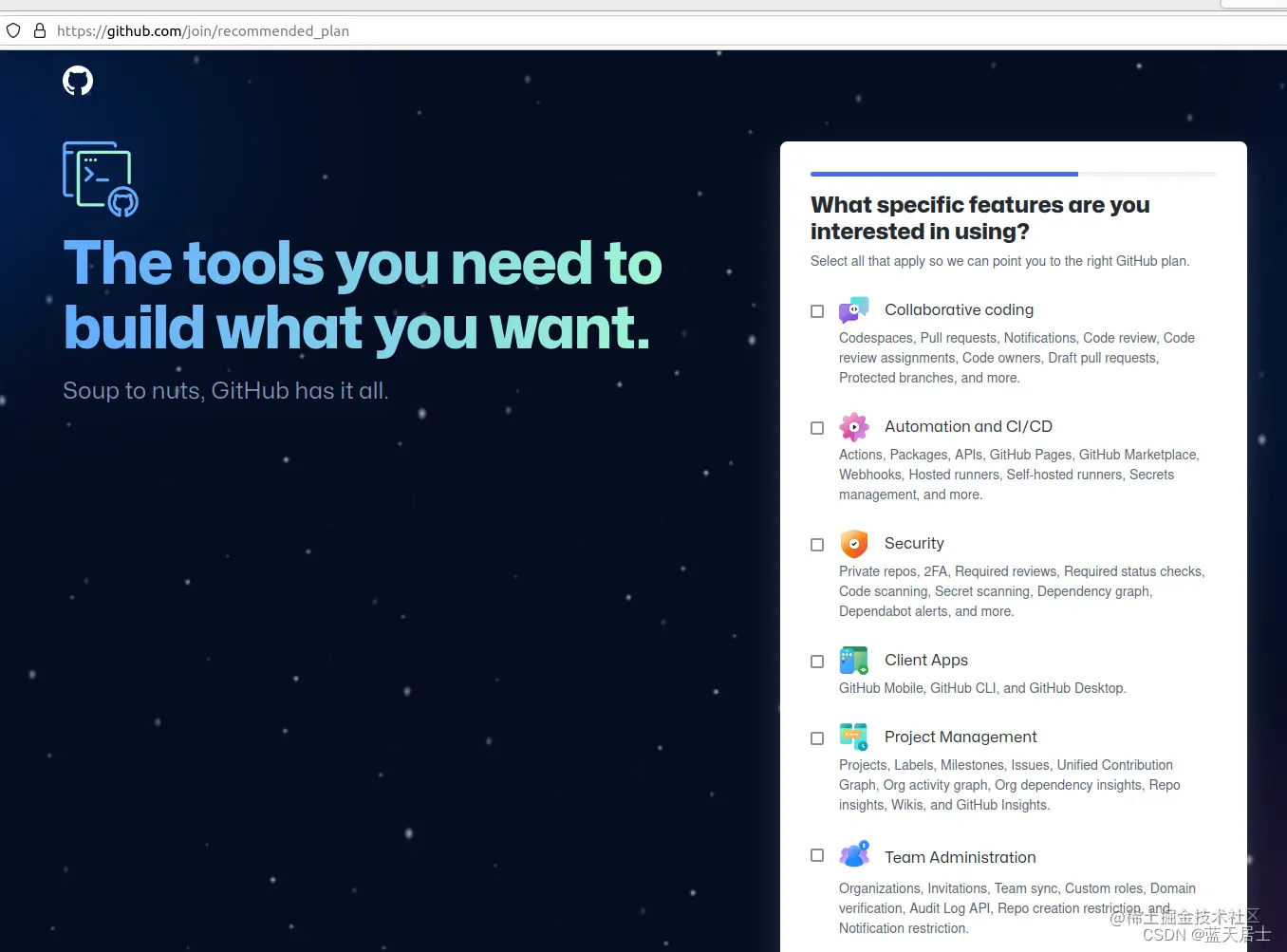Click the Client Apps devices icon
Viewport: 1287px width, 952px height.
[x=854, y=661]
